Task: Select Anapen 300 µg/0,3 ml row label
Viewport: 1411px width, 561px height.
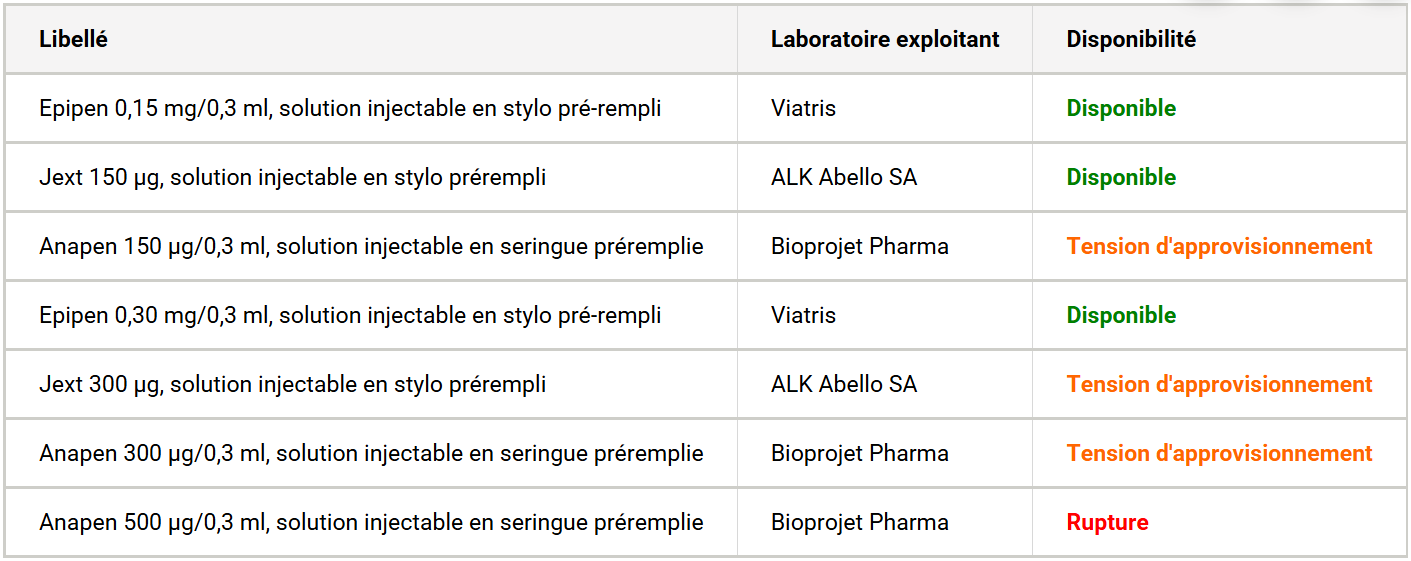Action: tap(371, 453)
